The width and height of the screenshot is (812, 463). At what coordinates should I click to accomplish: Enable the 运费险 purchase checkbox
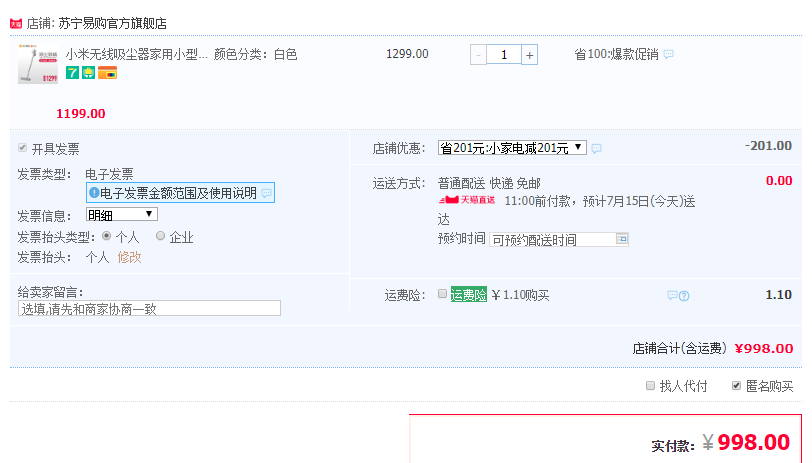tap(442, 294)
